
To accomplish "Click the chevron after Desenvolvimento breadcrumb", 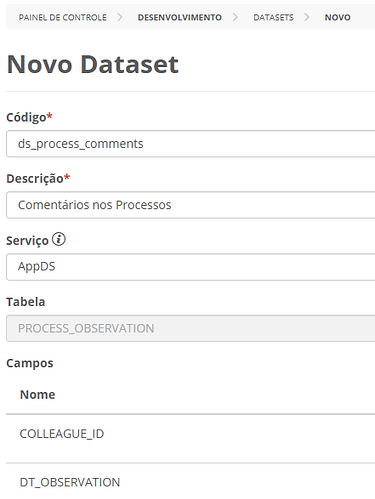I will point(235,17).
